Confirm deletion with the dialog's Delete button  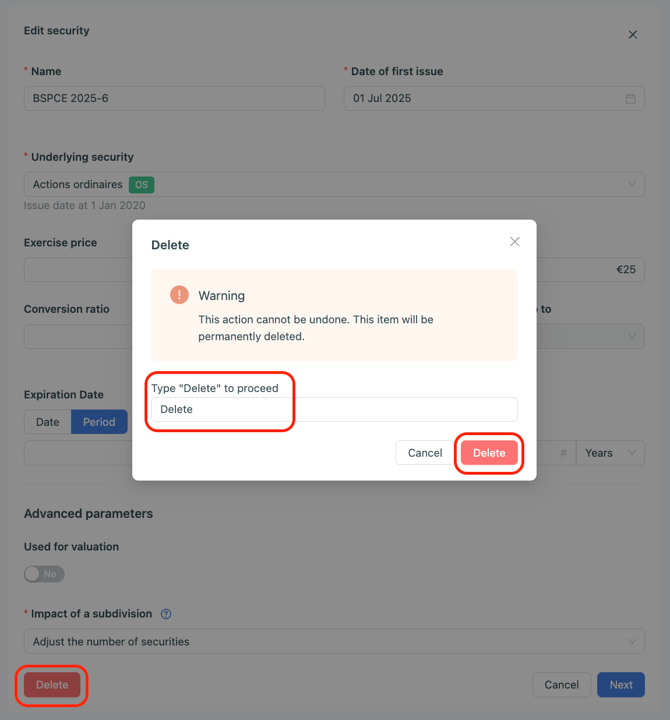[489, 453]
